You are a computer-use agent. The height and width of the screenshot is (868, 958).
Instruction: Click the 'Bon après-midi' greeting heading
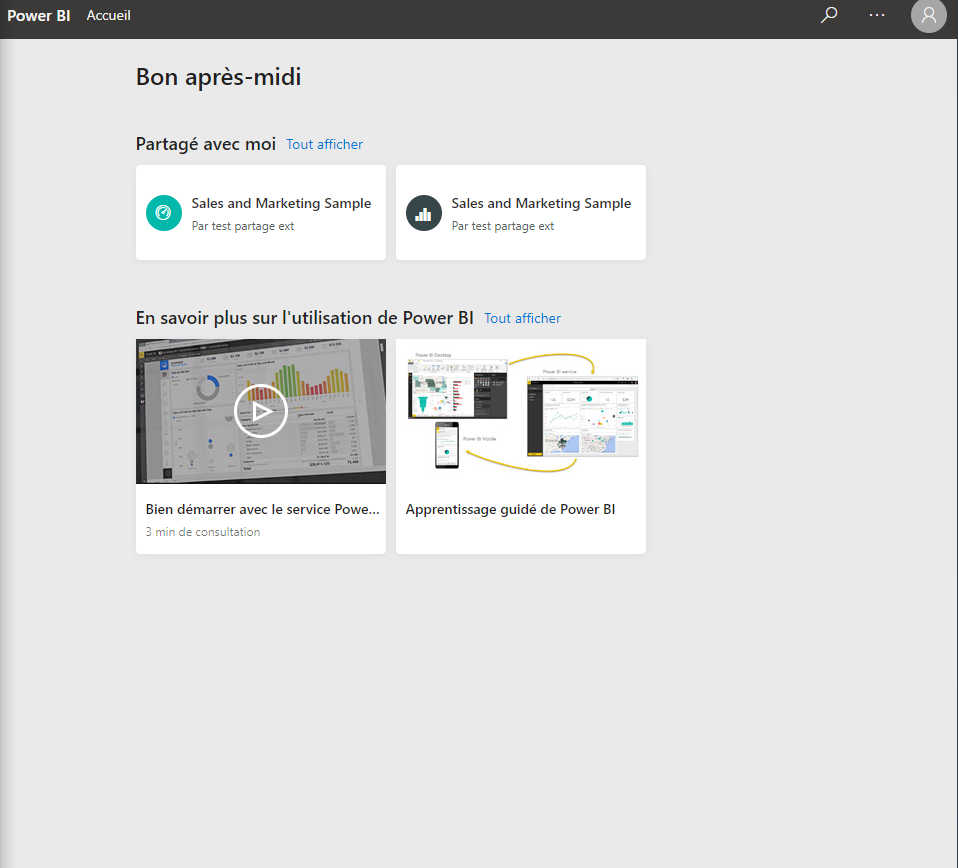218,77
